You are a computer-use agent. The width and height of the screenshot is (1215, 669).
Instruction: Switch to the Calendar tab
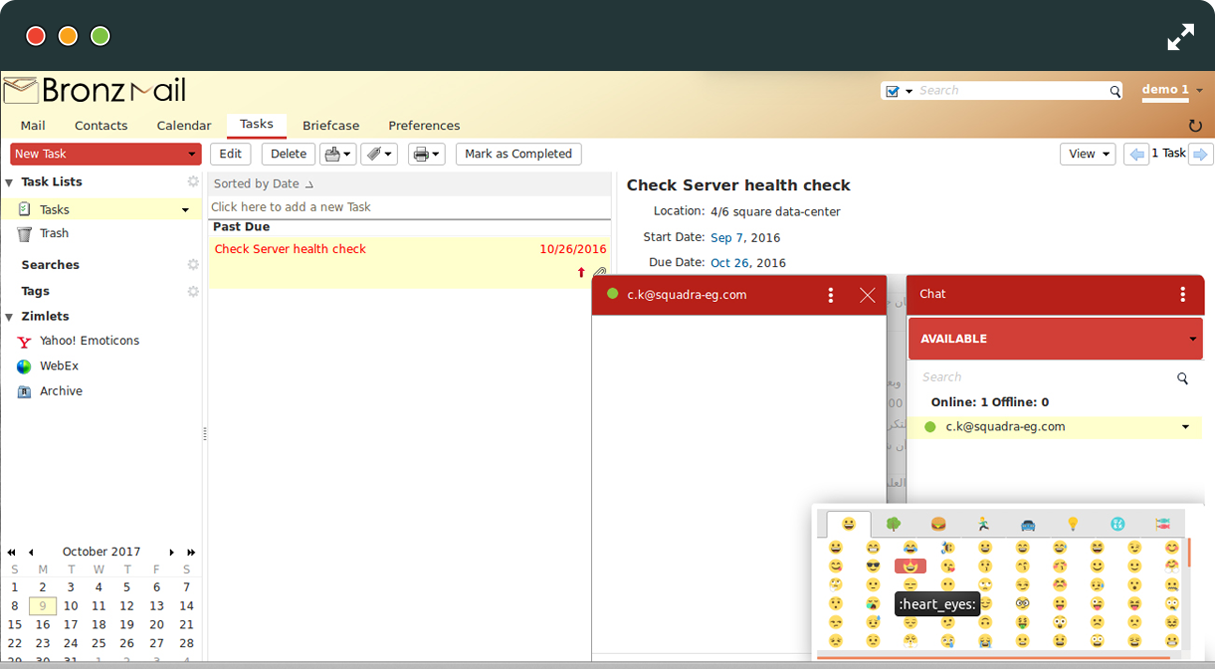(184, 126)
